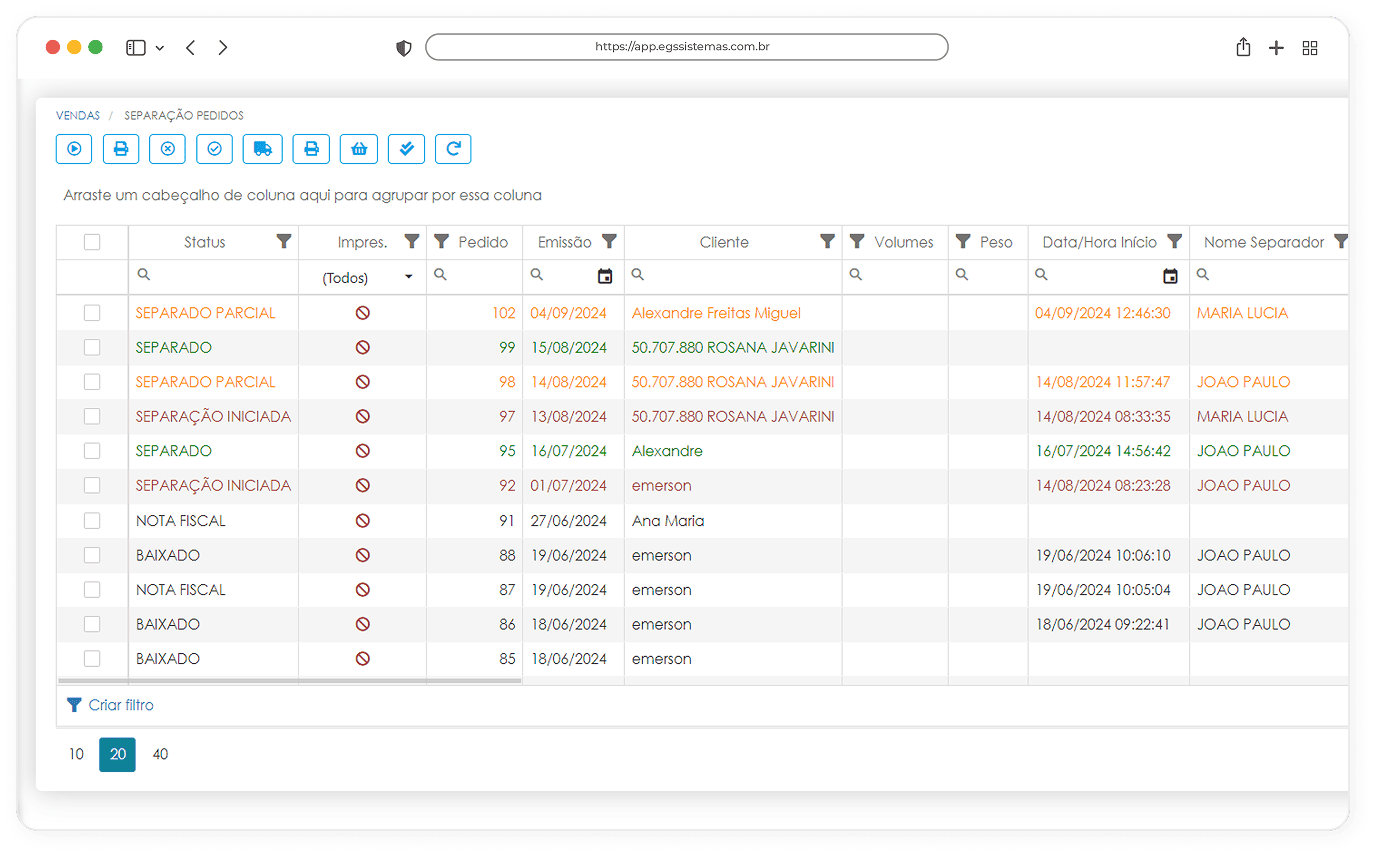The width and height of the screenshot is (1374, 855).
Task: Check the row for pedido 102
Action: tap(92, 313)
